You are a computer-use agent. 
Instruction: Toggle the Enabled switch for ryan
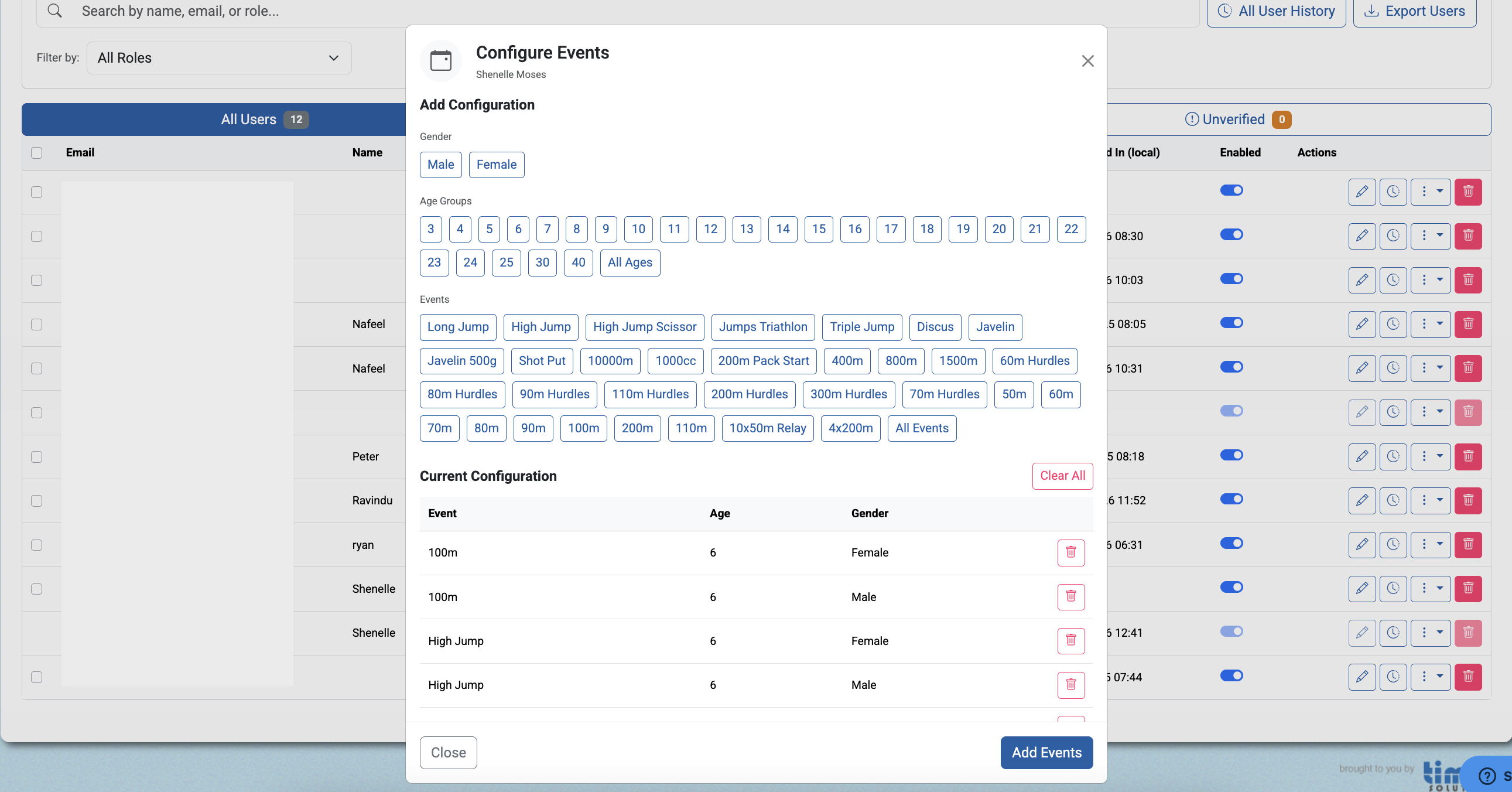(1232, 543)
